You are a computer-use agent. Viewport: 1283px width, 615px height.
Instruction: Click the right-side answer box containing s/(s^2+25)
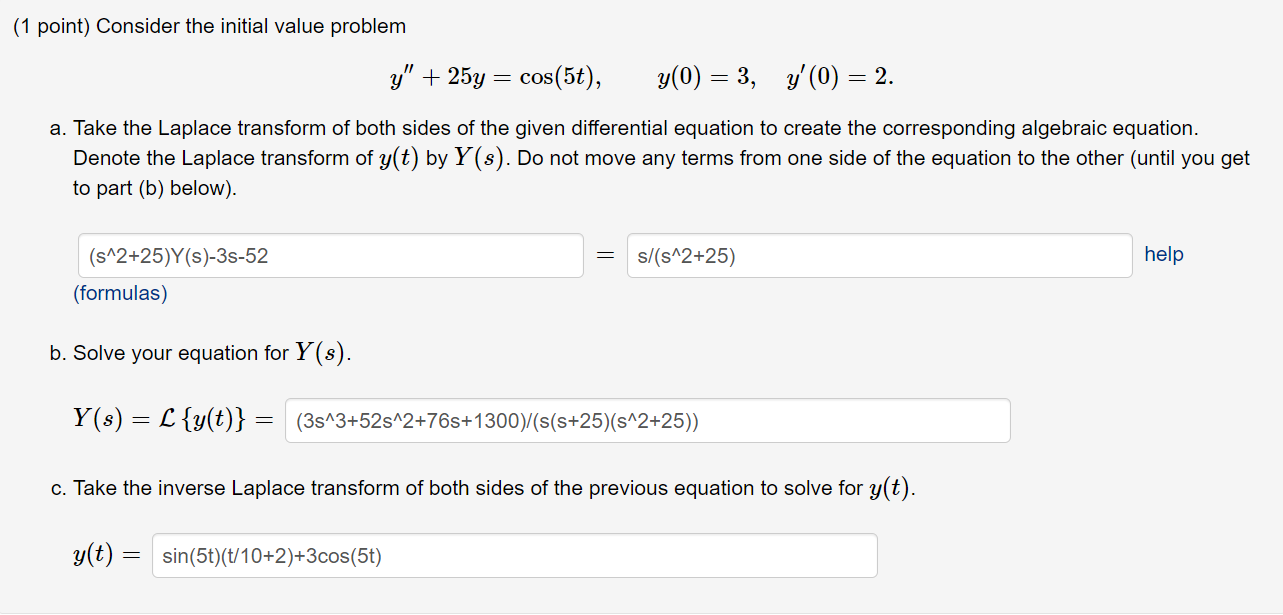click(879, 255)
